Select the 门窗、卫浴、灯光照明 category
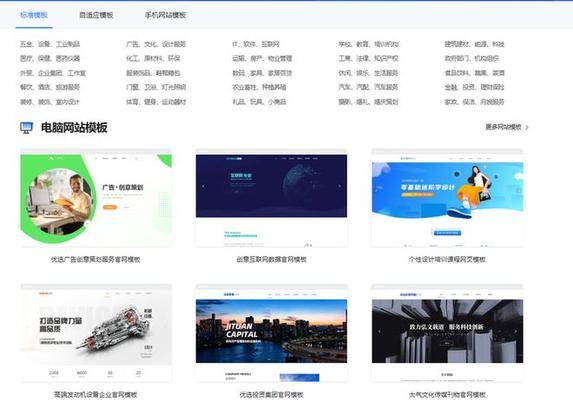This screenshot has height=400, width=573. 156,87
